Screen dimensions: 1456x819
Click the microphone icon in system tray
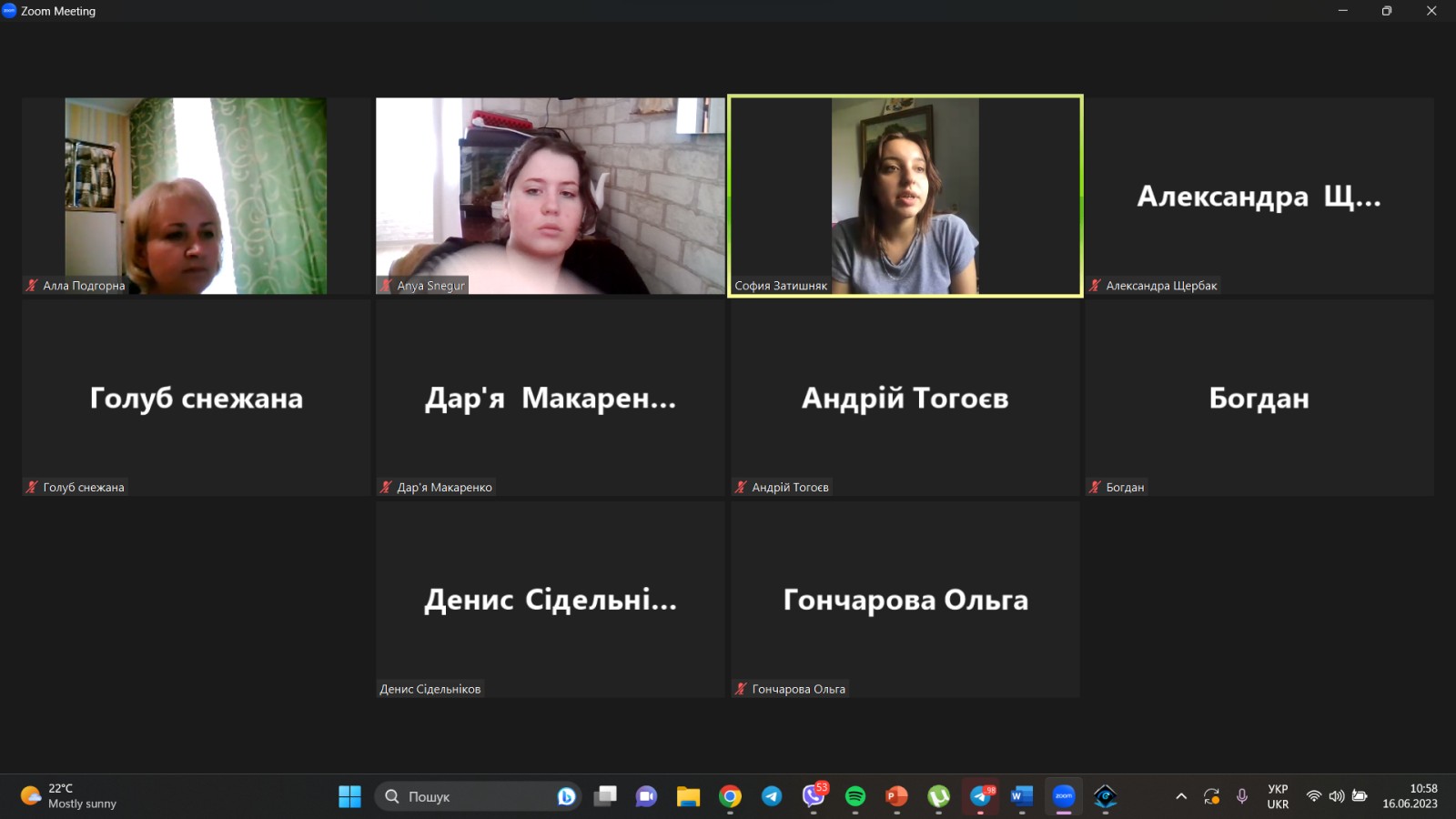(1242, 796)
